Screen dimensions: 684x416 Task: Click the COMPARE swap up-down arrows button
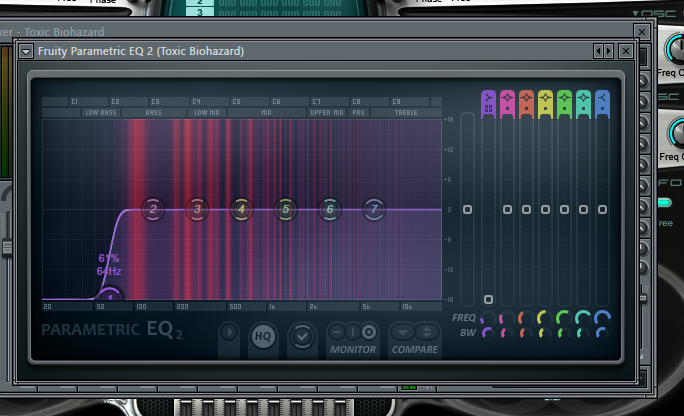427,332
